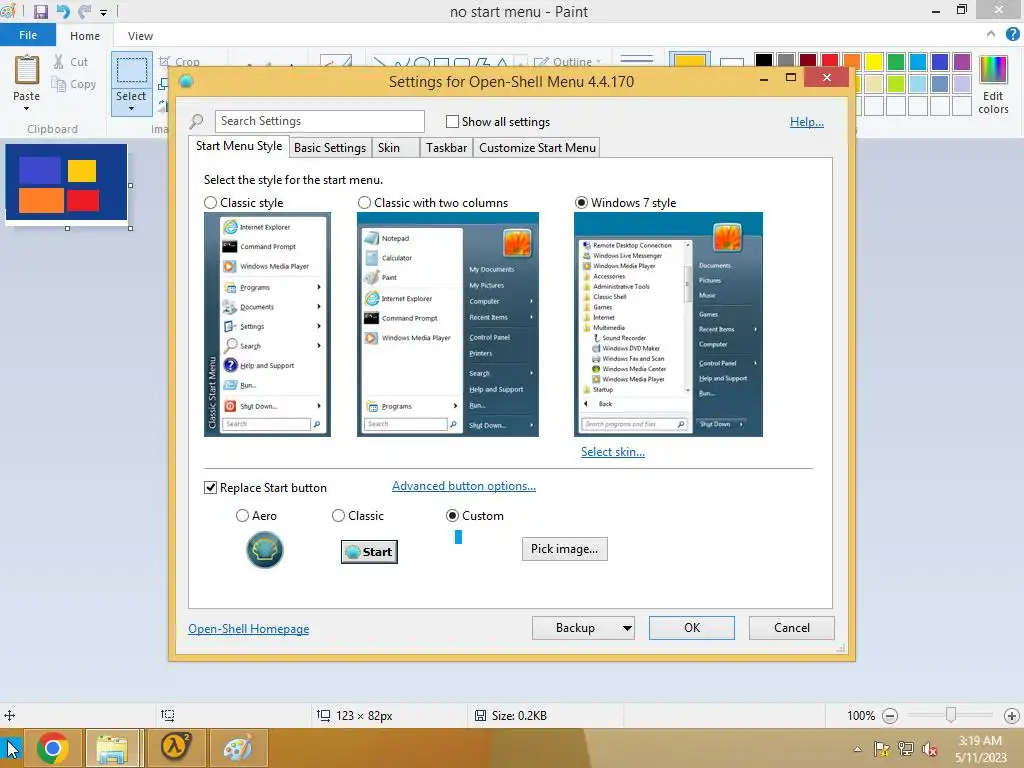Click the Paste clipboard icon in Paint

point(27,69)
